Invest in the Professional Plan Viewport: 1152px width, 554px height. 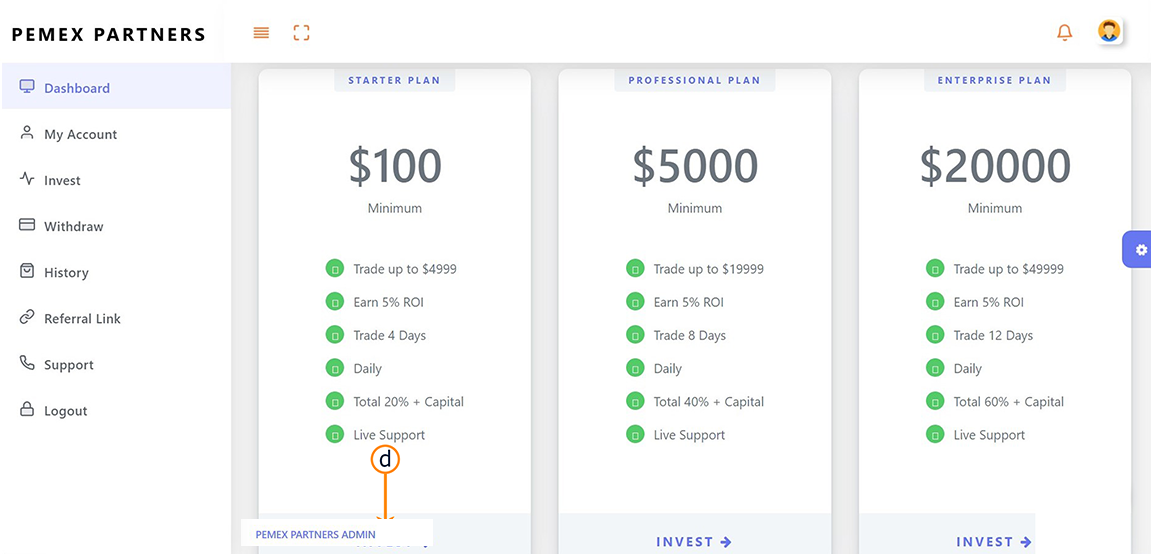tap(694, 542)
